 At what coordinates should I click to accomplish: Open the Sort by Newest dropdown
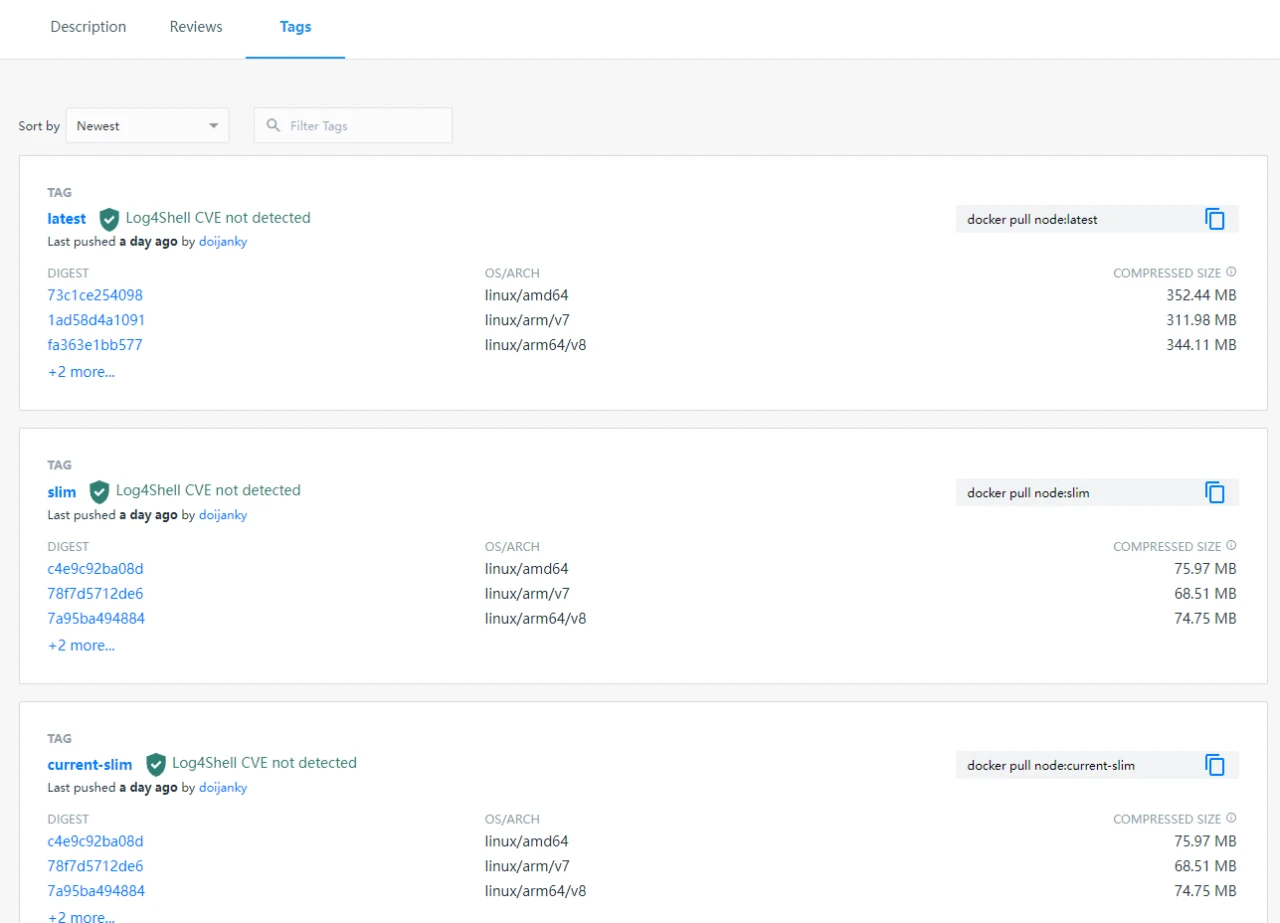[x=147, y=126]
